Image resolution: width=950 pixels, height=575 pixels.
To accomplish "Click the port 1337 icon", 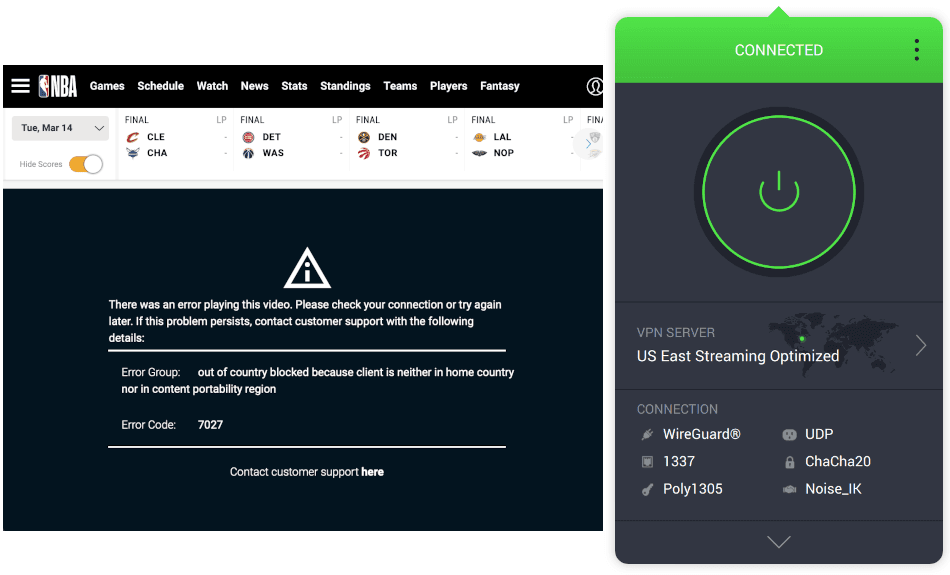I will pos(647,462).
